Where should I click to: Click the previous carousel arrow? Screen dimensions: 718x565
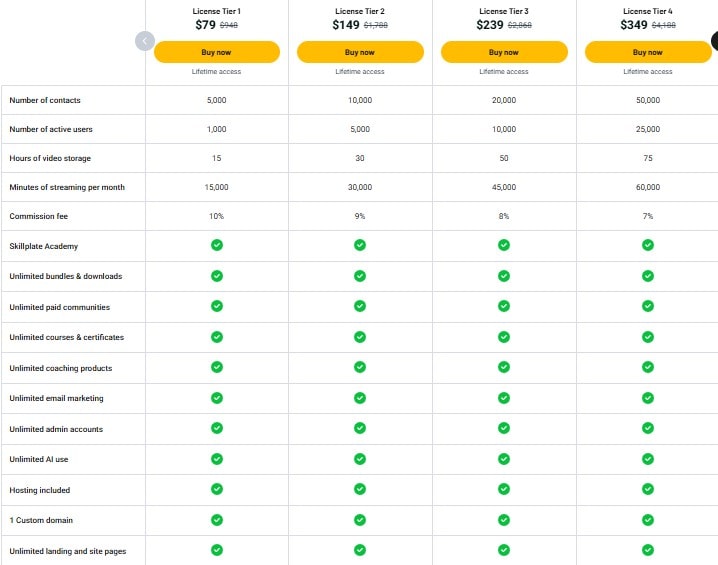point(145,41)
